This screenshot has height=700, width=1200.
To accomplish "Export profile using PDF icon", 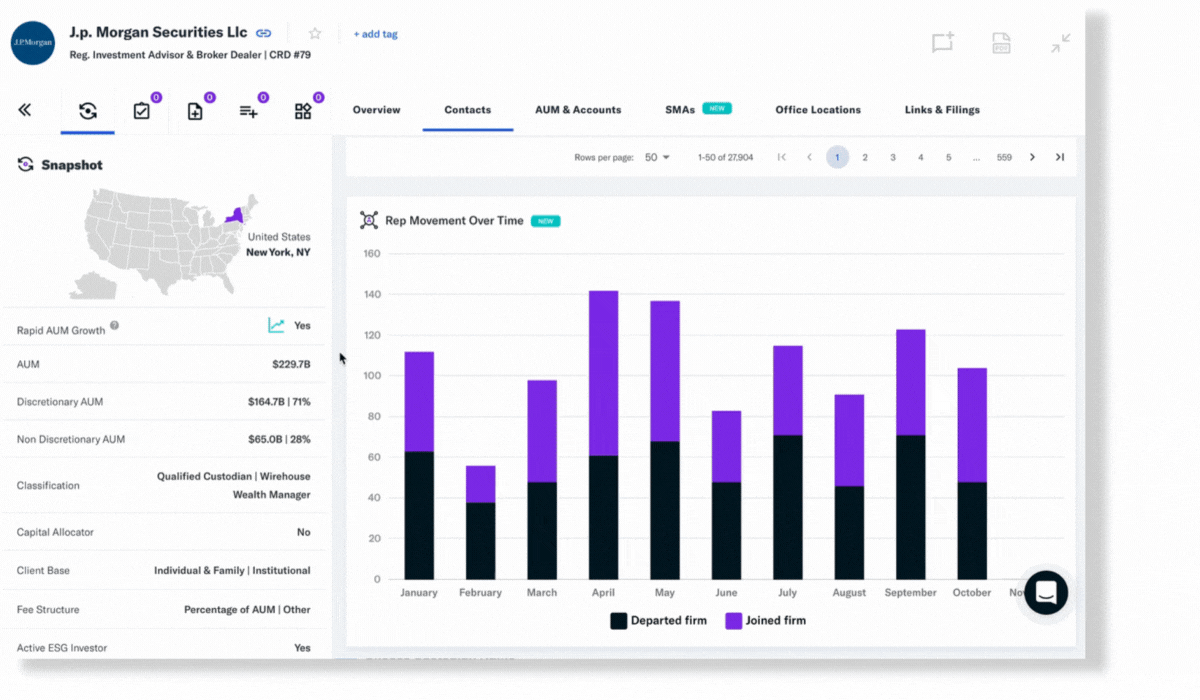I will pyautogui.click(x=1001, y=43).
